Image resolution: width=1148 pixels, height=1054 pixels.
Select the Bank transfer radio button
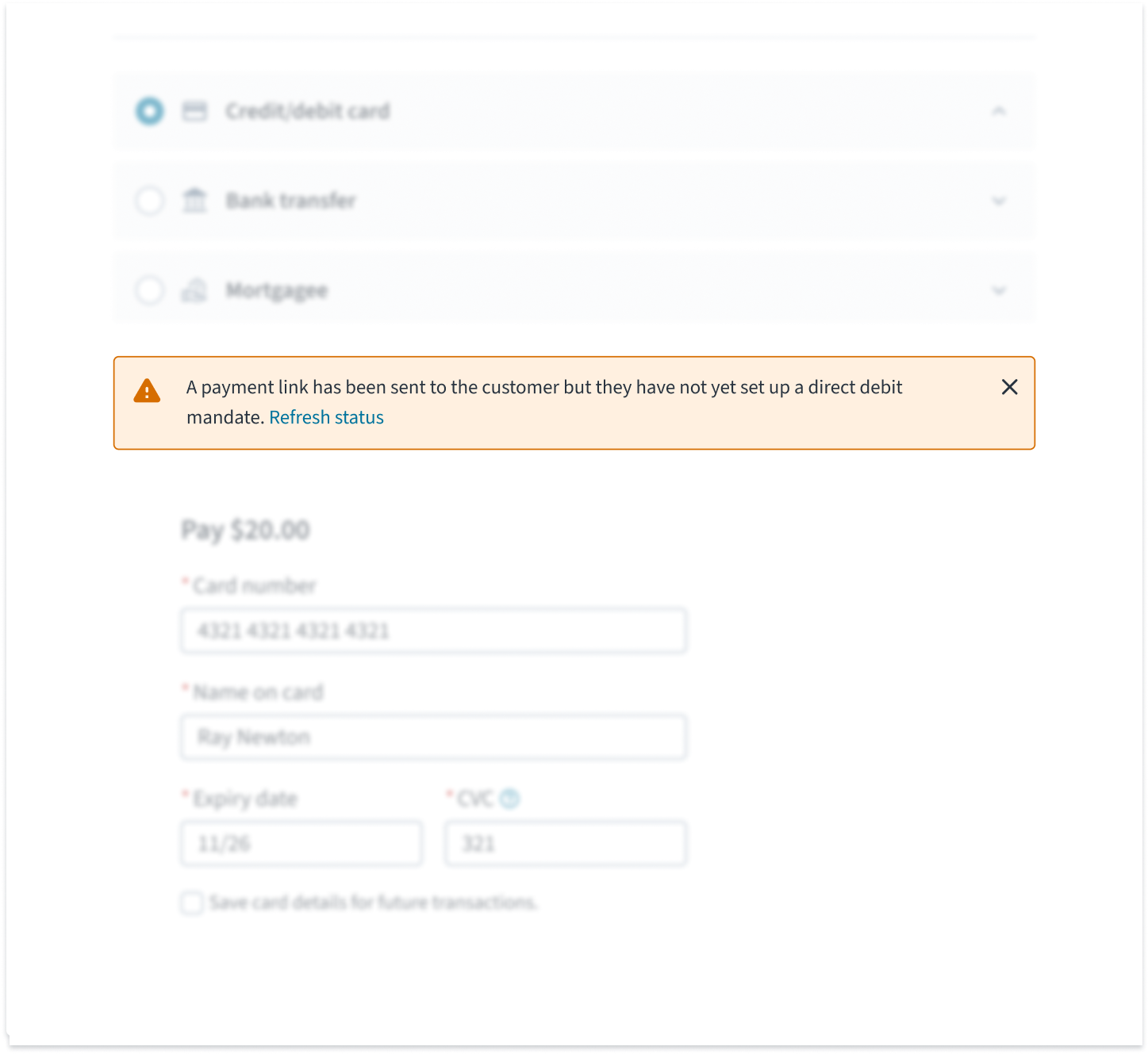[149, 201]
